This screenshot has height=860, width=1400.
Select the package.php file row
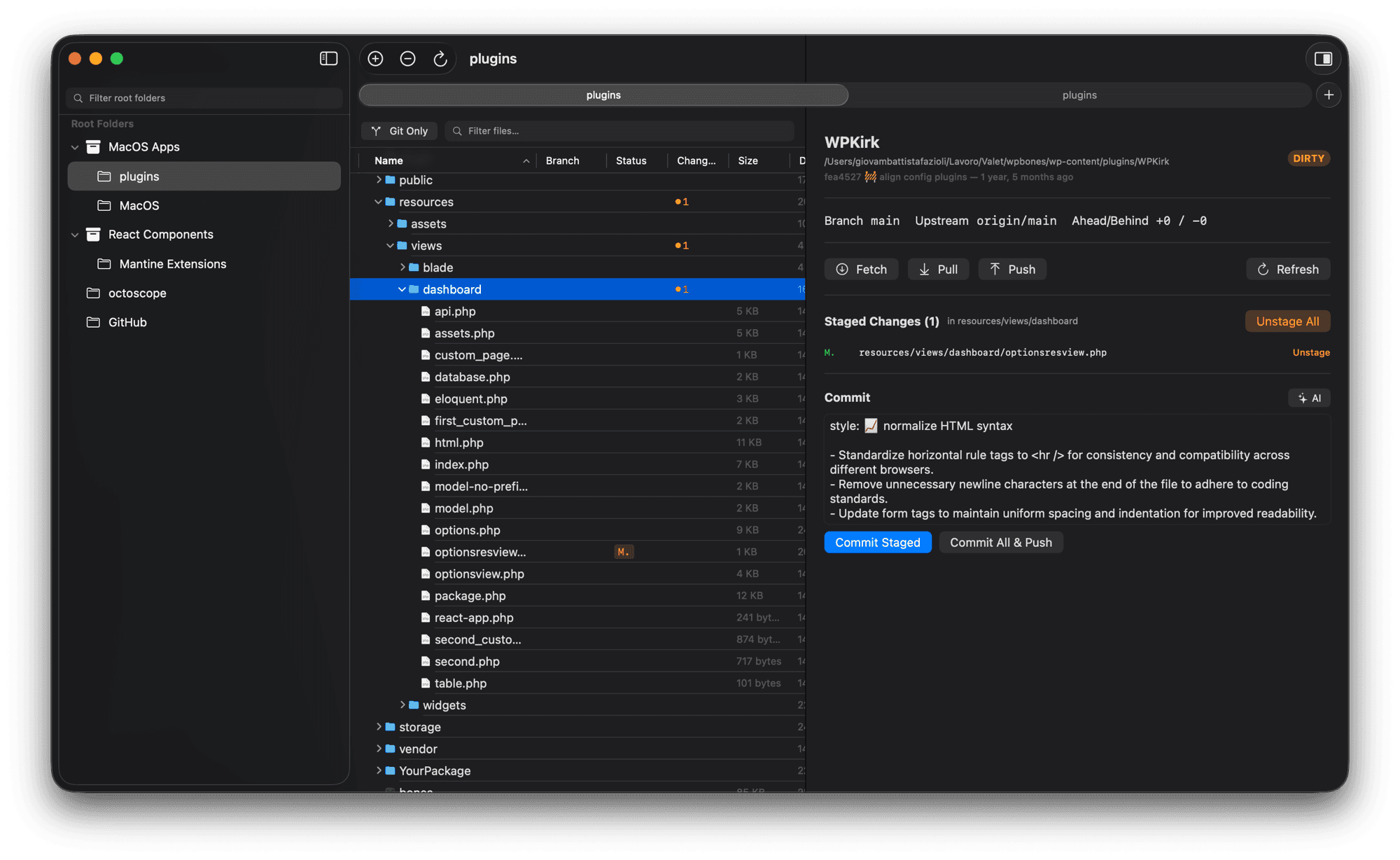[x=577, y=596]
